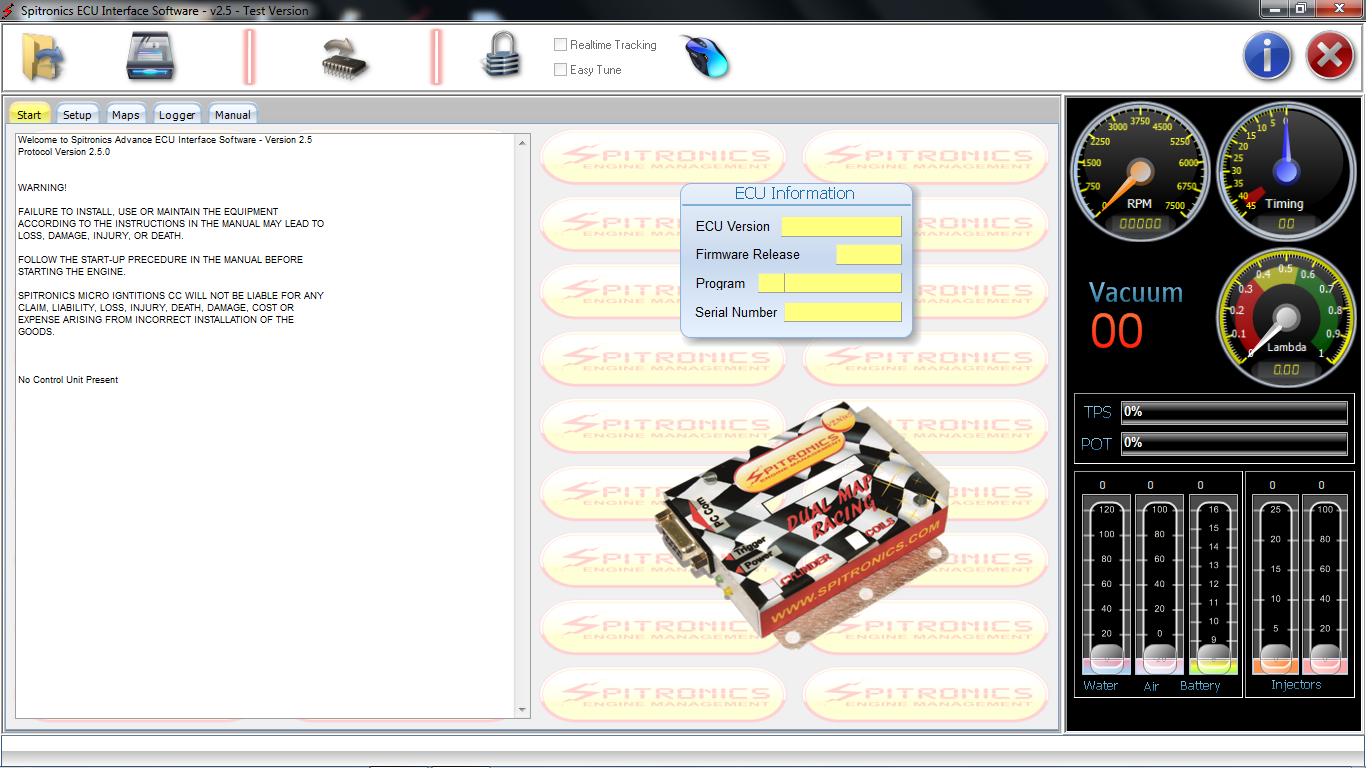Open file with the folder icon
Screen dimensions: 1366x768
coord(44,56)
